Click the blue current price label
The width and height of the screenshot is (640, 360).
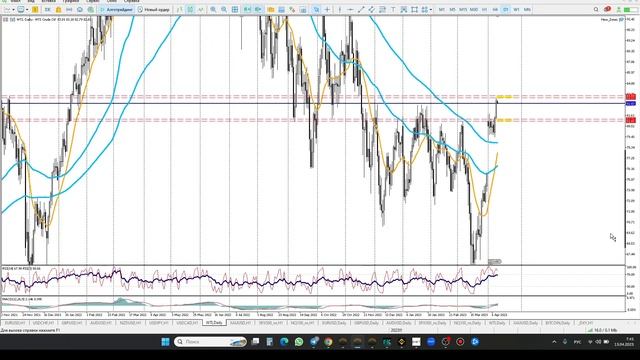[x=631, y=104]
